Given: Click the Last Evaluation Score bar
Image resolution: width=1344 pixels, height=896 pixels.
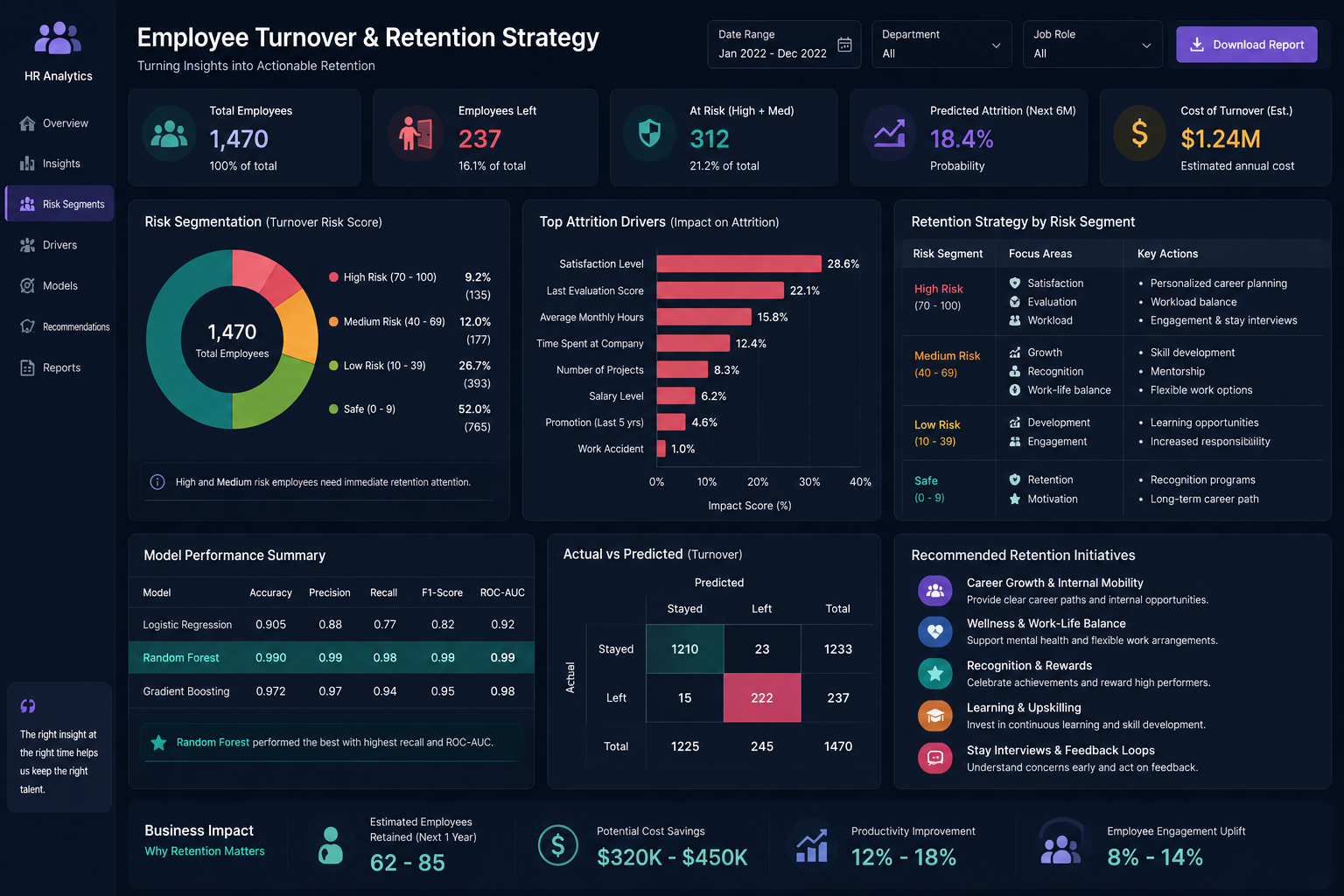Looking at the screenshot, I should coord(720,290).
